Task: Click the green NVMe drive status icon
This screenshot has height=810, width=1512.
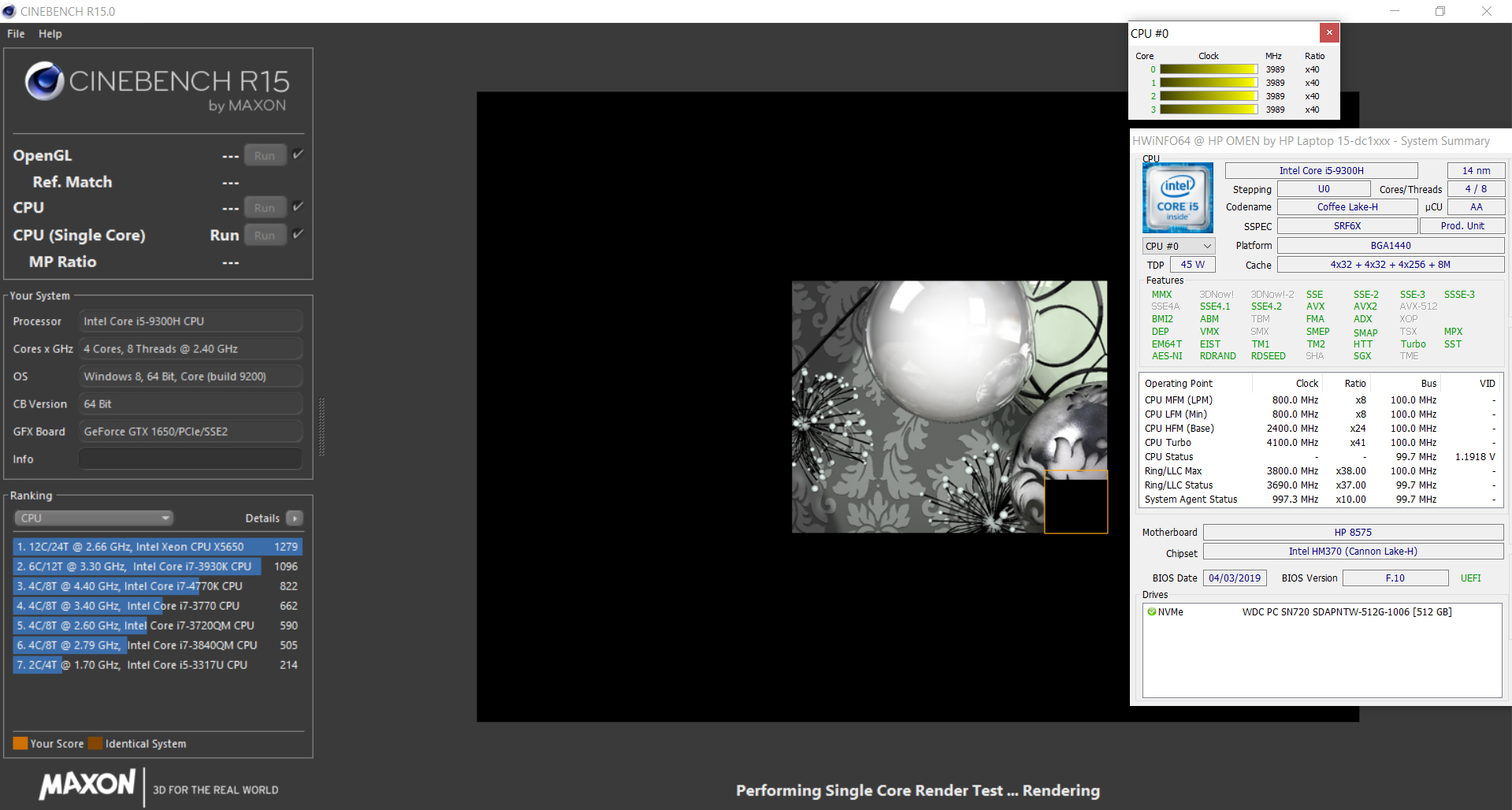Action: [1152, 612]
